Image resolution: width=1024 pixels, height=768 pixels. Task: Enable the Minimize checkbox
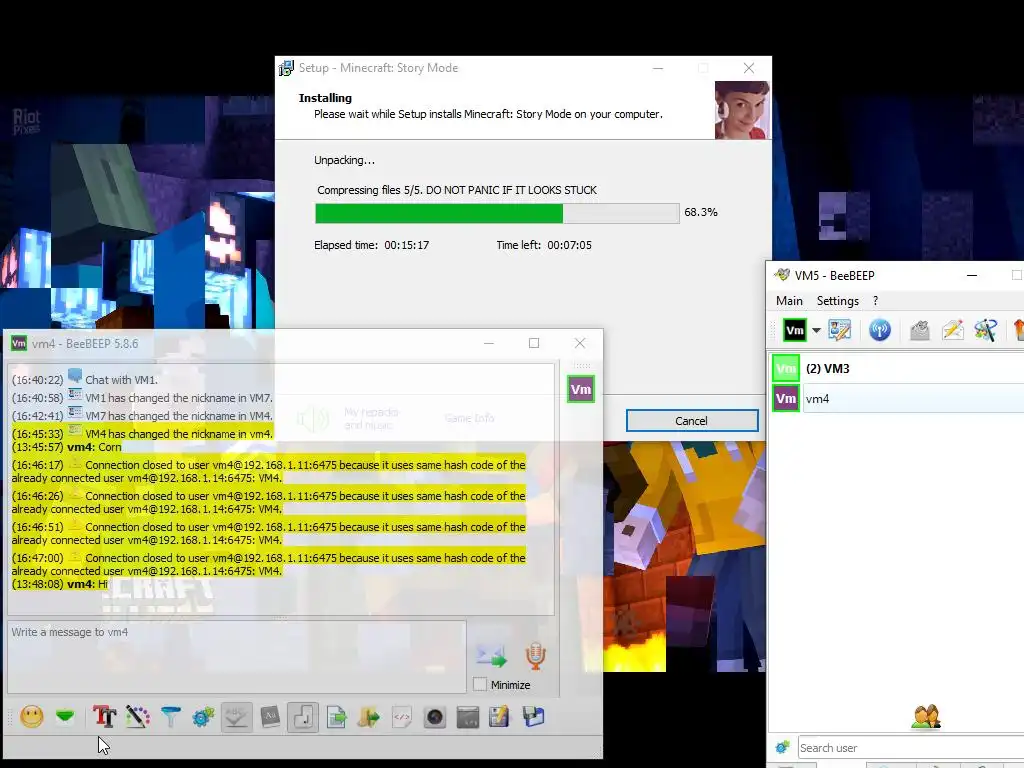480,684
